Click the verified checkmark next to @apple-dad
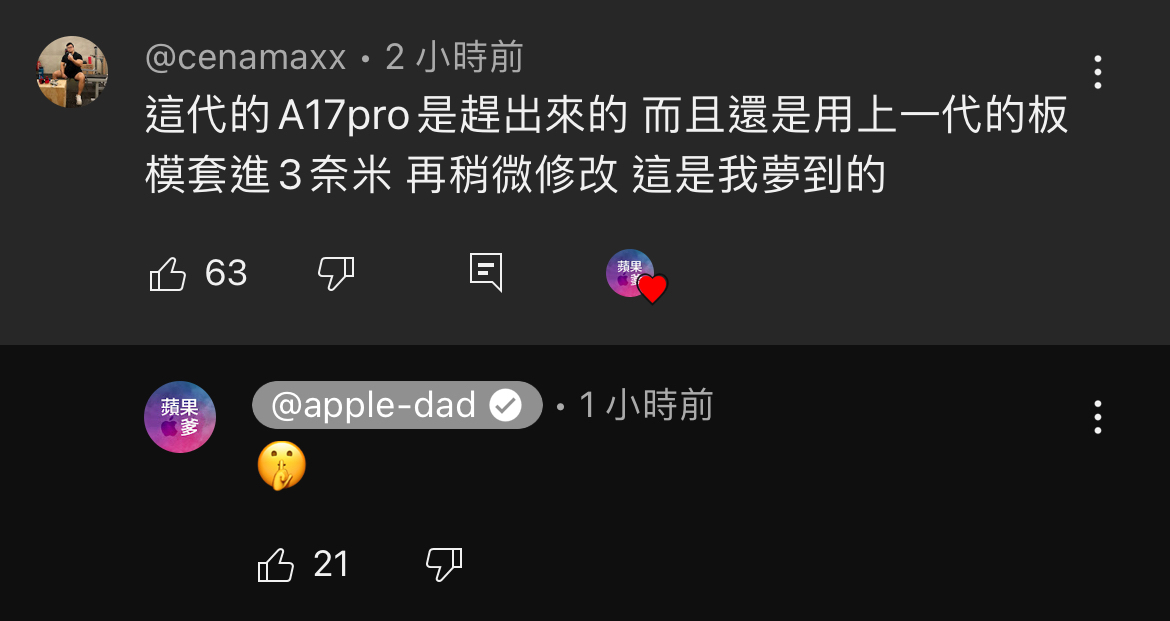 click(505, 406)
